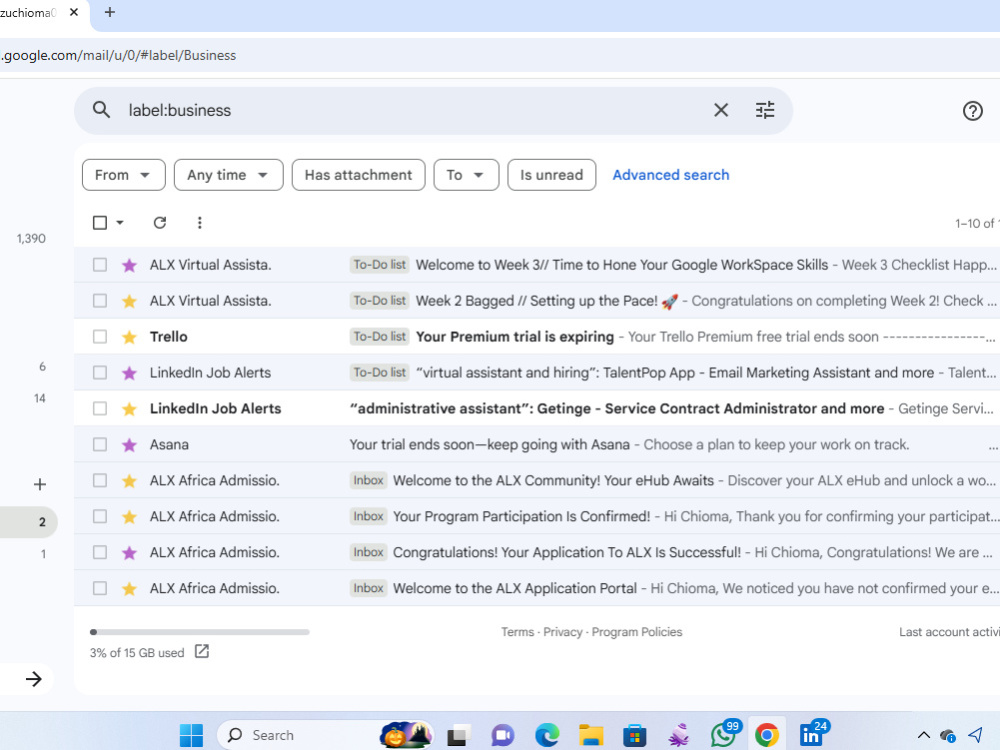
Task: Select the Welcome to Week 3 email checkbox
Action: tap(99, 265)
